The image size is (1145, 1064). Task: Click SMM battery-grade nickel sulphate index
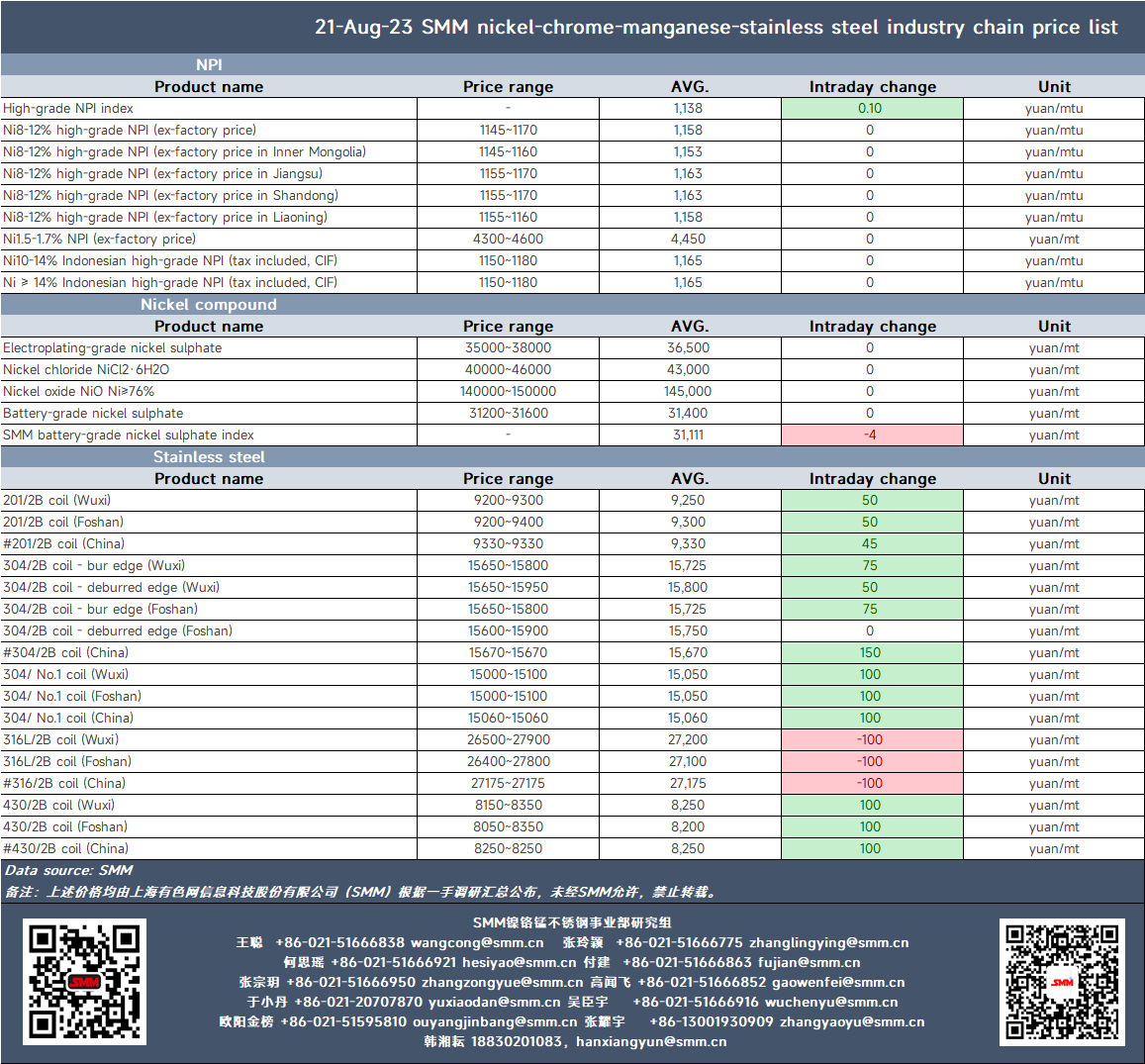(128, 435)
